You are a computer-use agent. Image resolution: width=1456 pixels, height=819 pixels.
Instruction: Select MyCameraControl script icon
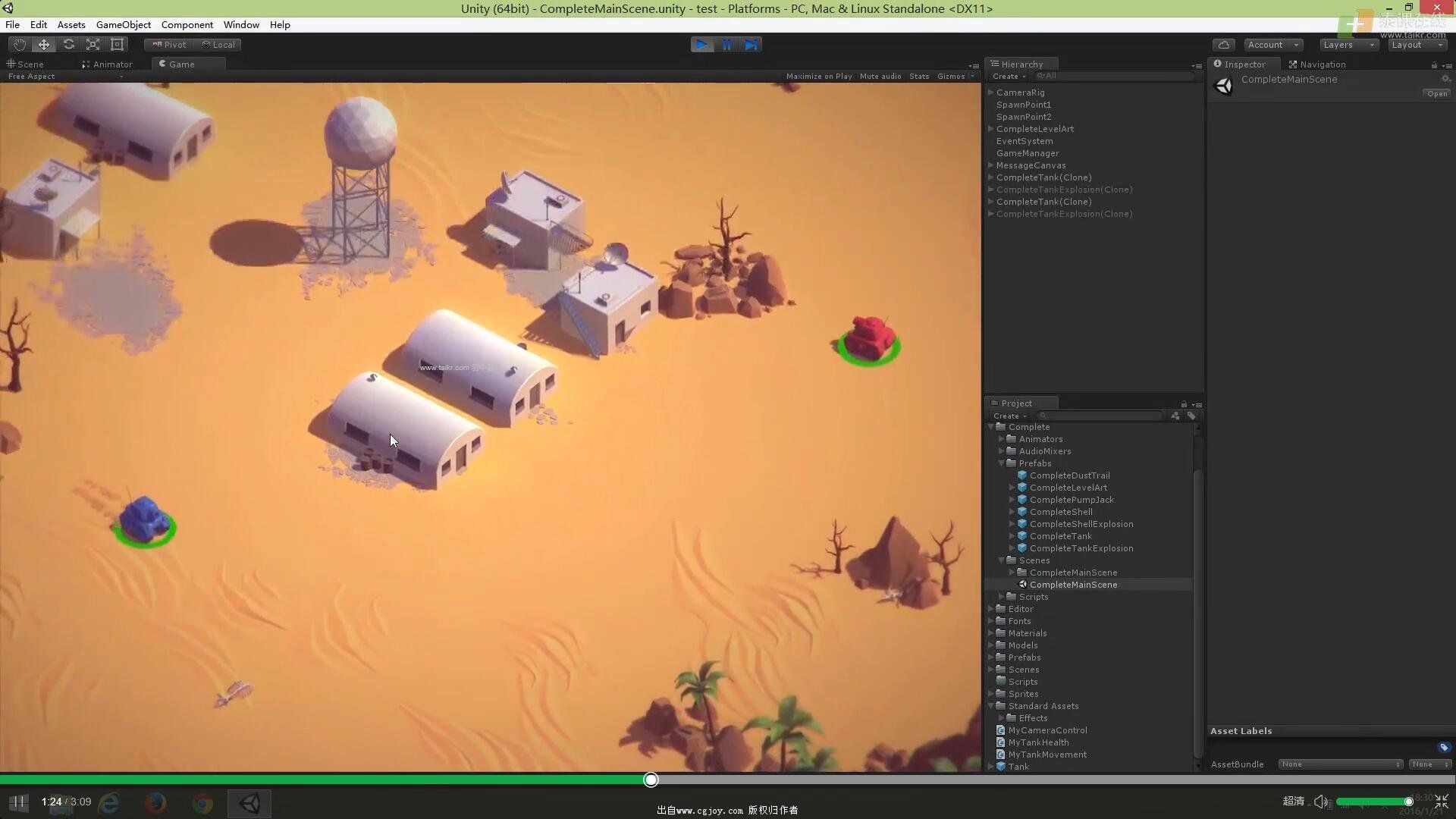click(1000, 730)
